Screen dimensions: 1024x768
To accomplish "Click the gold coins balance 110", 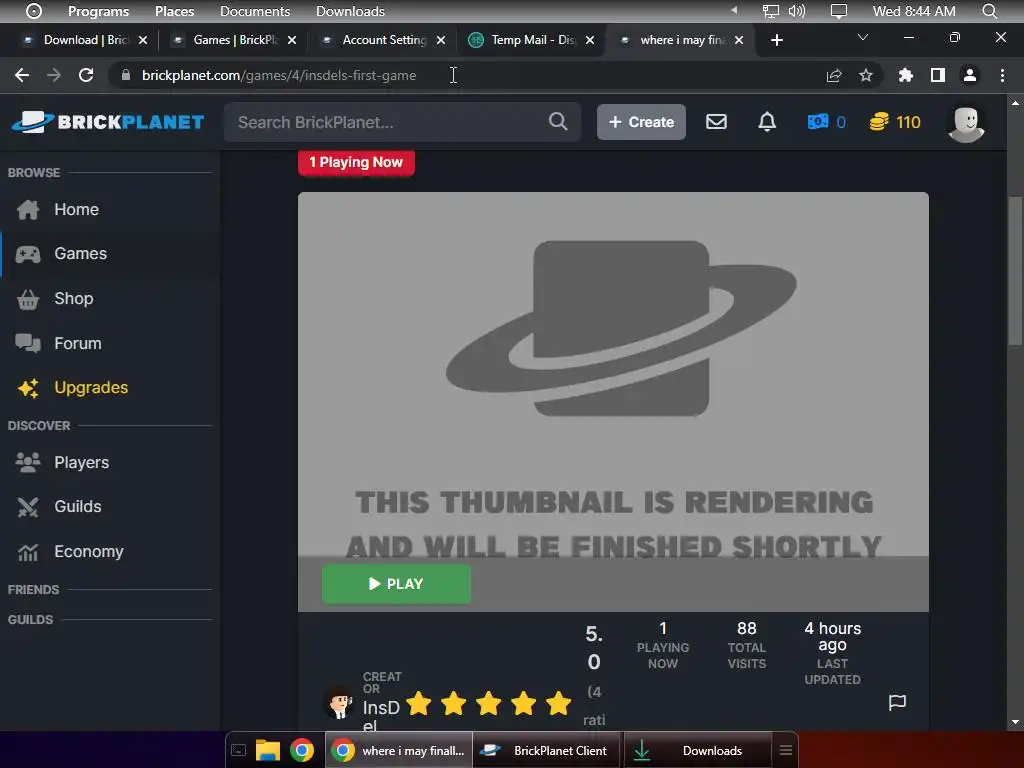I will pos(895,122).
